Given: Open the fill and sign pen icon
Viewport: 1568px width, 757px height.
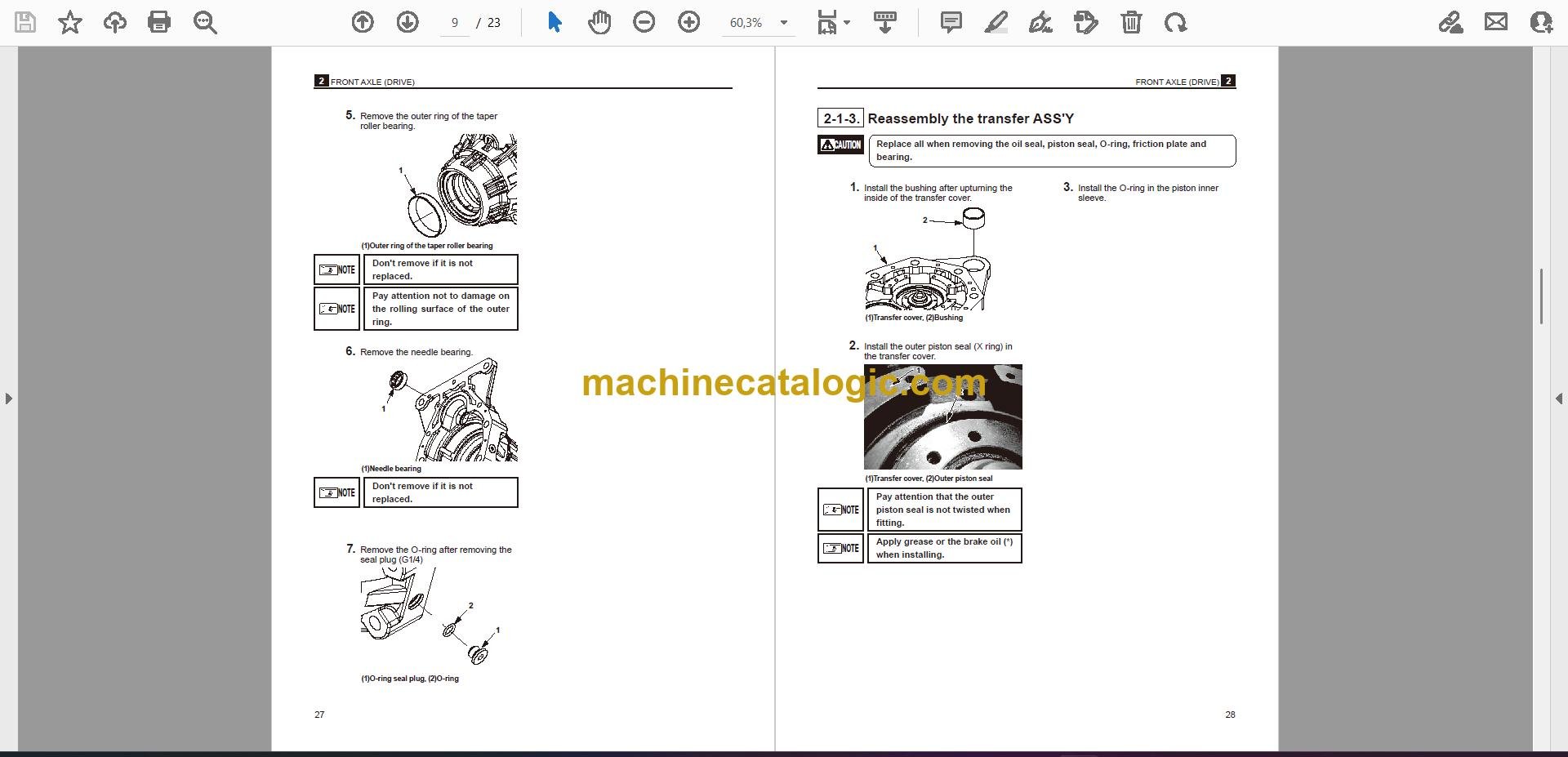Looking at the screenshot, I should 1451,23.
